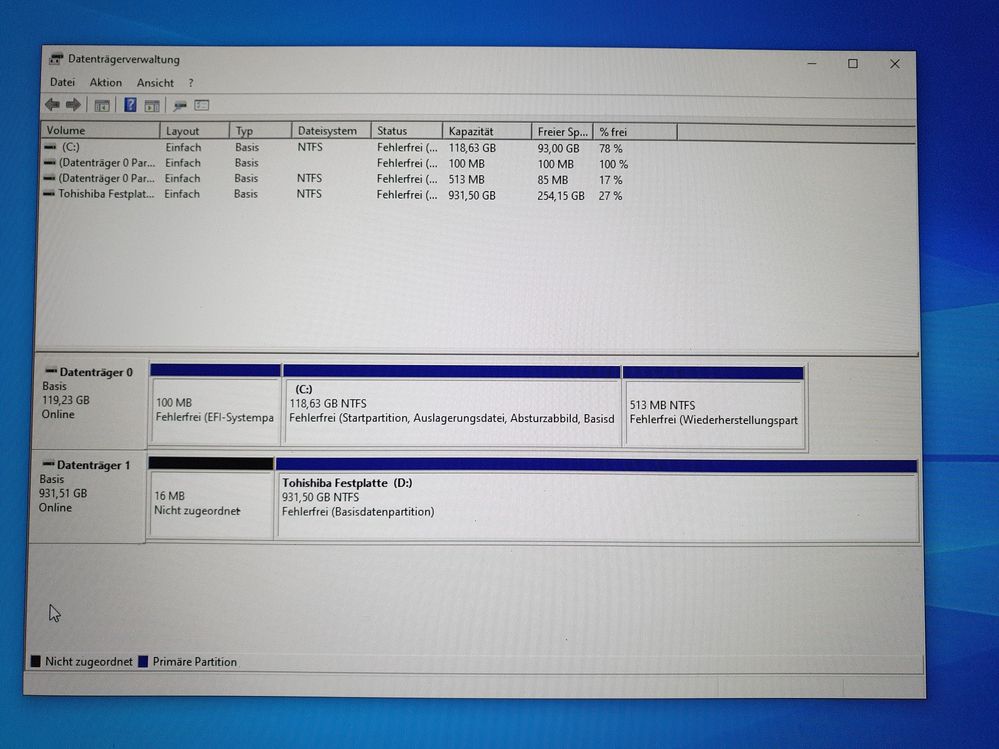This screenshot has width=999, height=749.
Task: Select the Tohishiba Festplatte row in volume list
Action: coord(100,195)
